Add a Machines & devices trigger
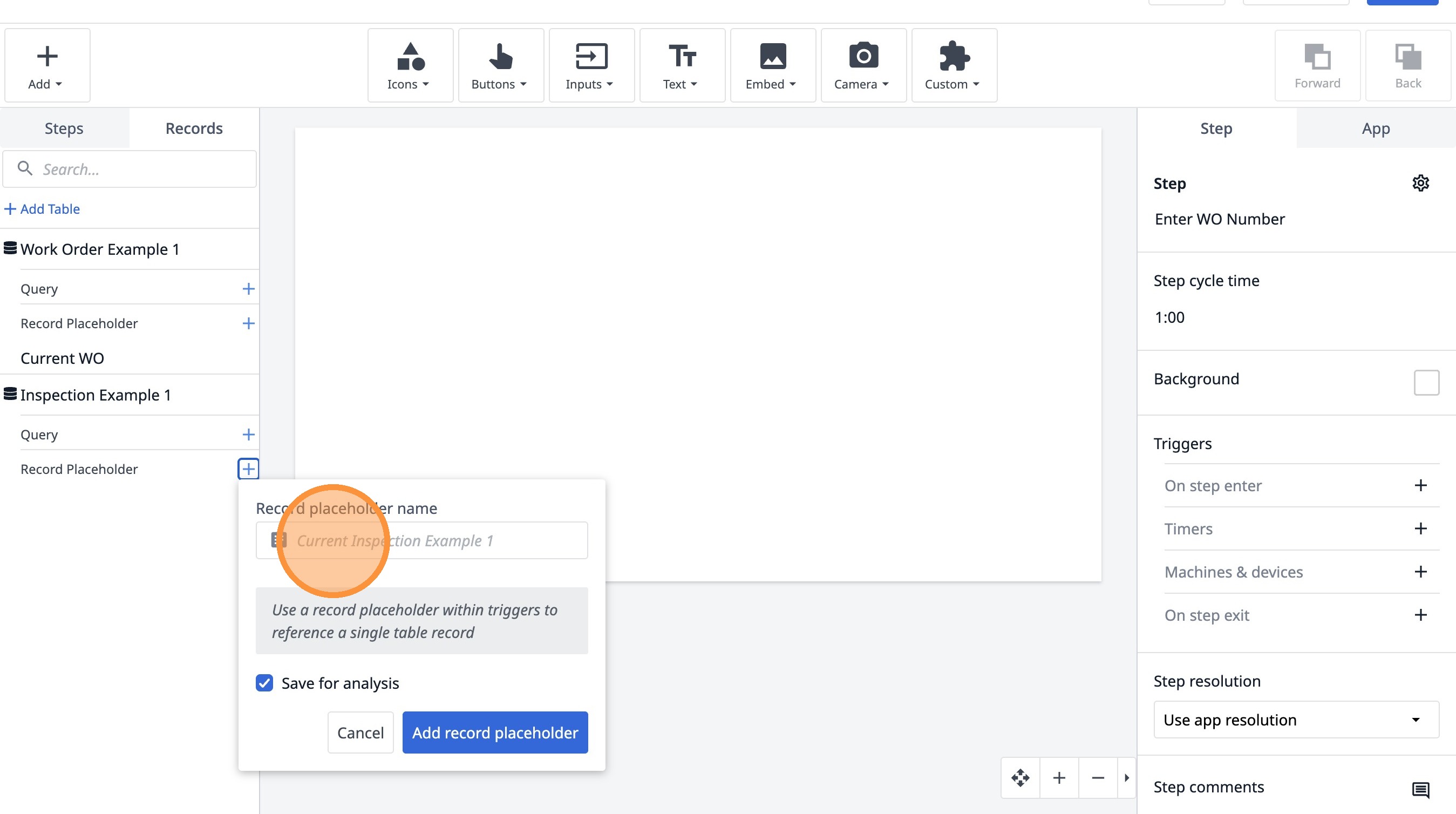The height and width of the screenshot is (814, 1456). click(x=1420, y=572)
